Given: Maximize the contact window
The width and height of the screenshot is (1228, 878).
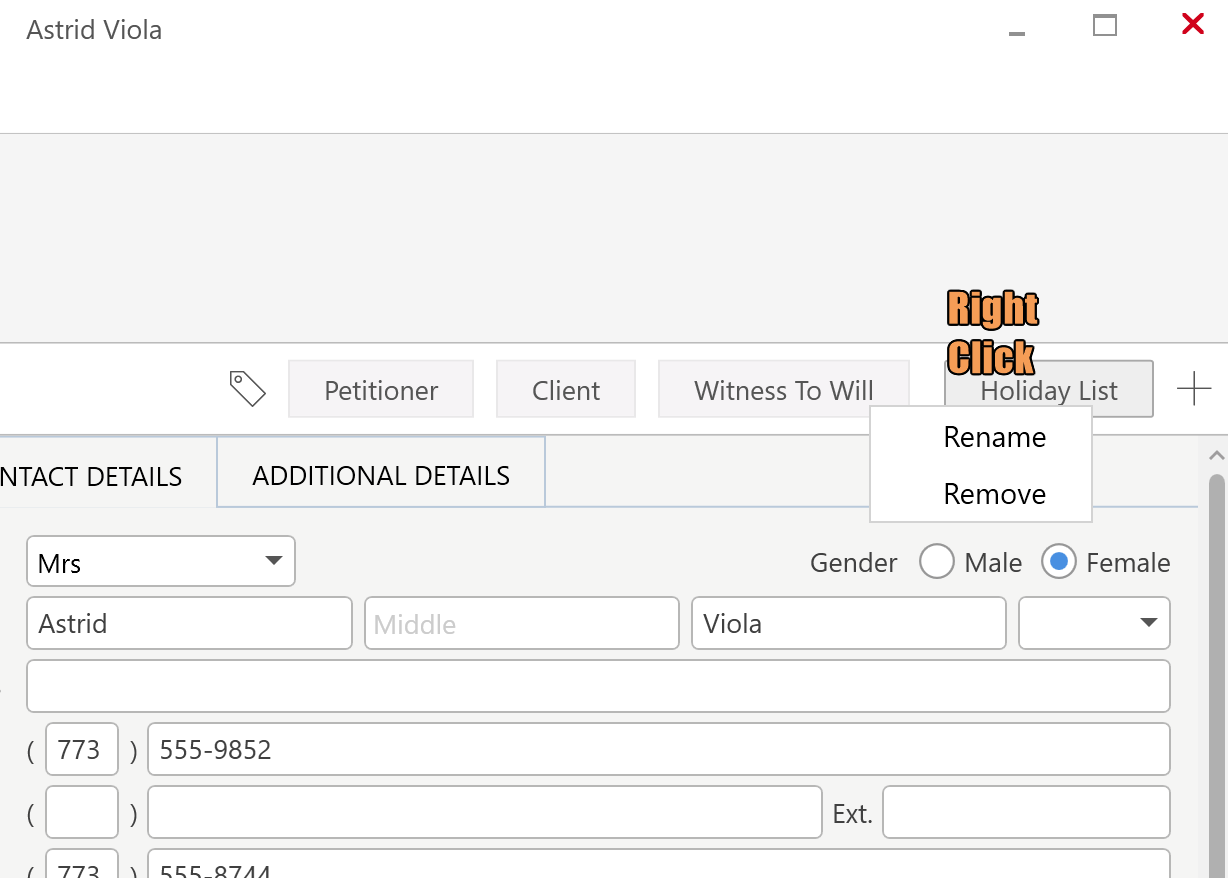Looking at the screenshot, I should point(1104,25).
